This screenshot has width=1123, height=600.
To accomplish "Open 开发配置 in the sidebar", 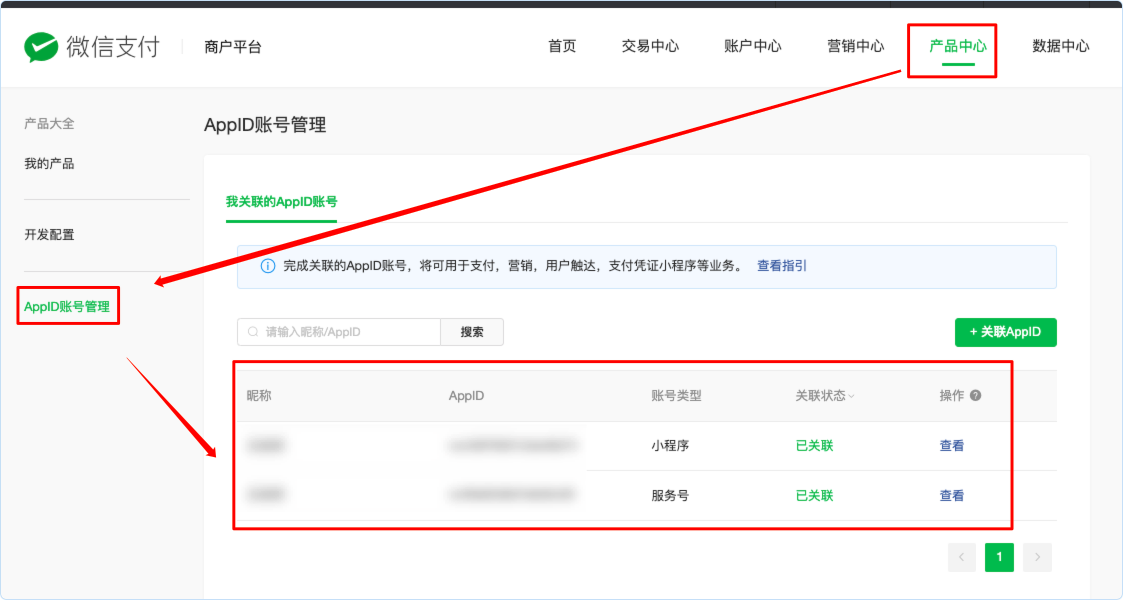I will (x=49, y=234).
